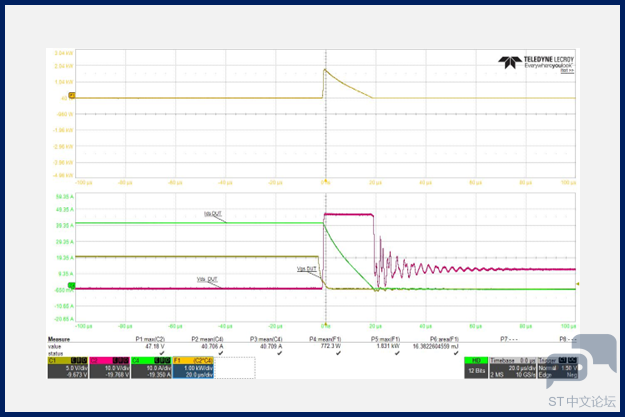Open the Trigger descriptor box
625x417 pixels.
(x=557, y=368)
